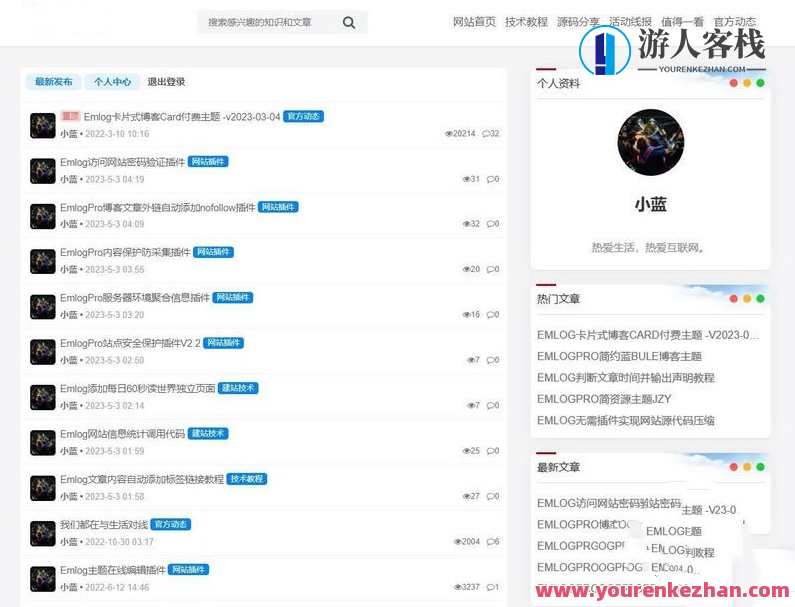
Task: Open the 我们都在与生活对线 article
Action: (104, 524)
